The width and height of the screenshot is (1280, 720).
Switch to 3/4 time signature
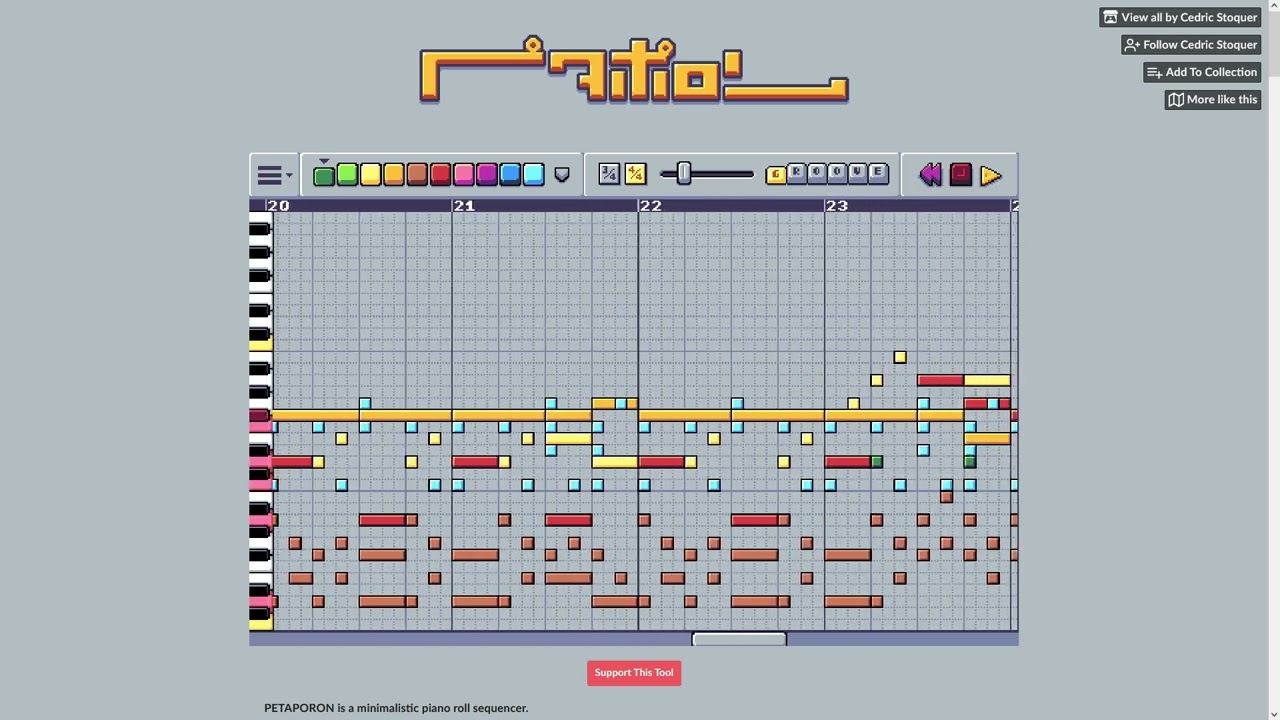tap(608, 174)
